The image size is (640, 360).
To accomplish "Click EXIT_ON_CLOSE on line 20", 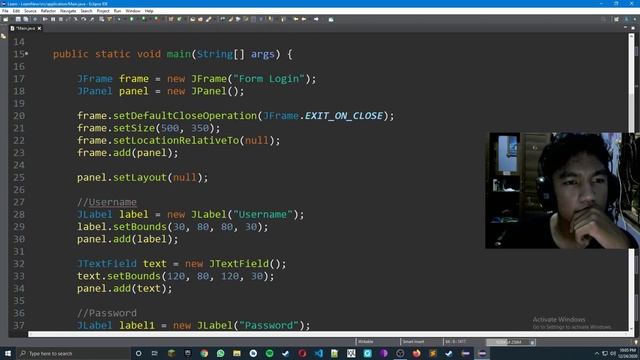I will (344, 116).
